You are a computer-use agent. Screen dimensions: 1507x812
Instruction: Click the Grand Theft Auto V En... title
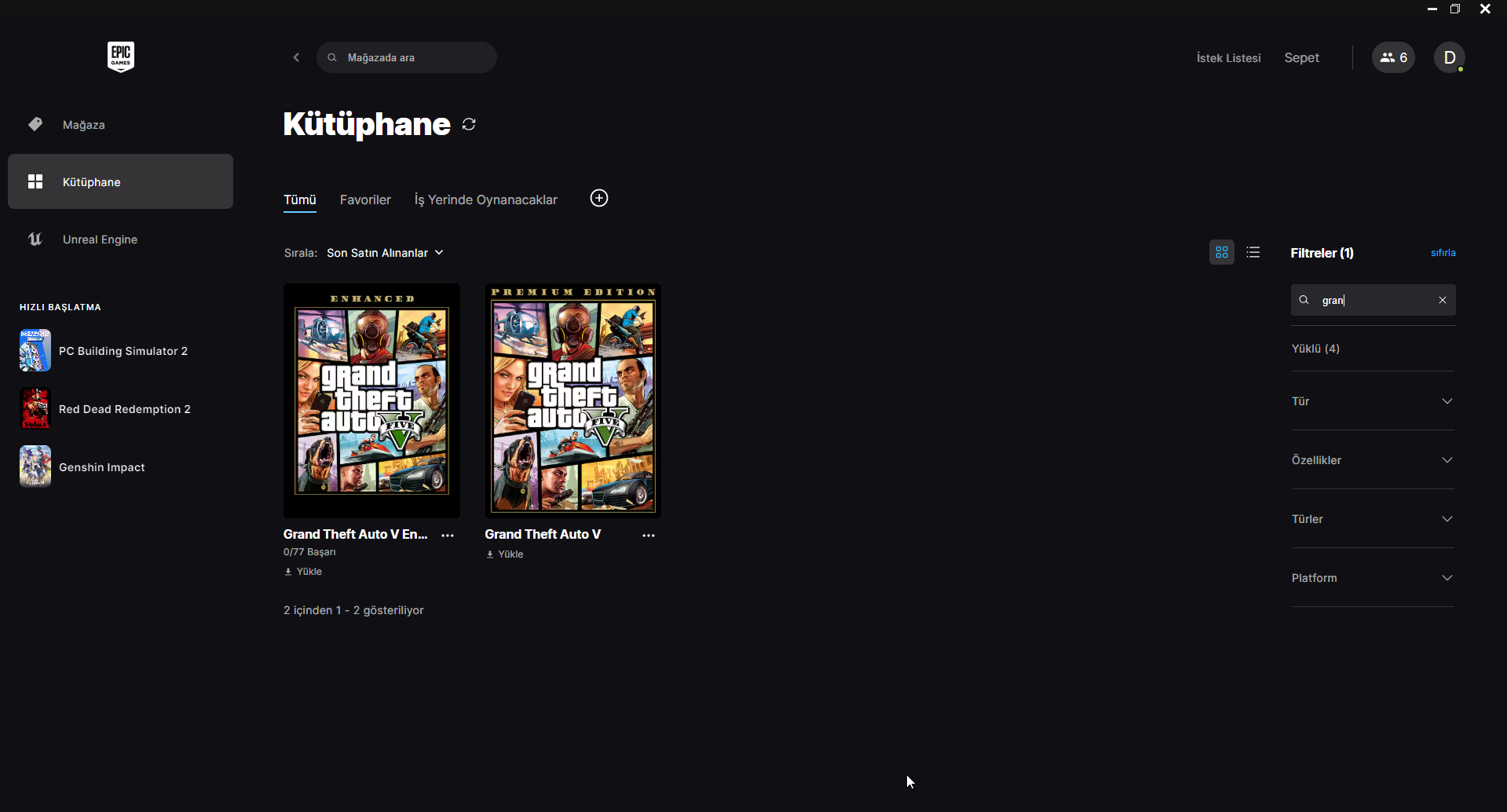tap(356, 534)
